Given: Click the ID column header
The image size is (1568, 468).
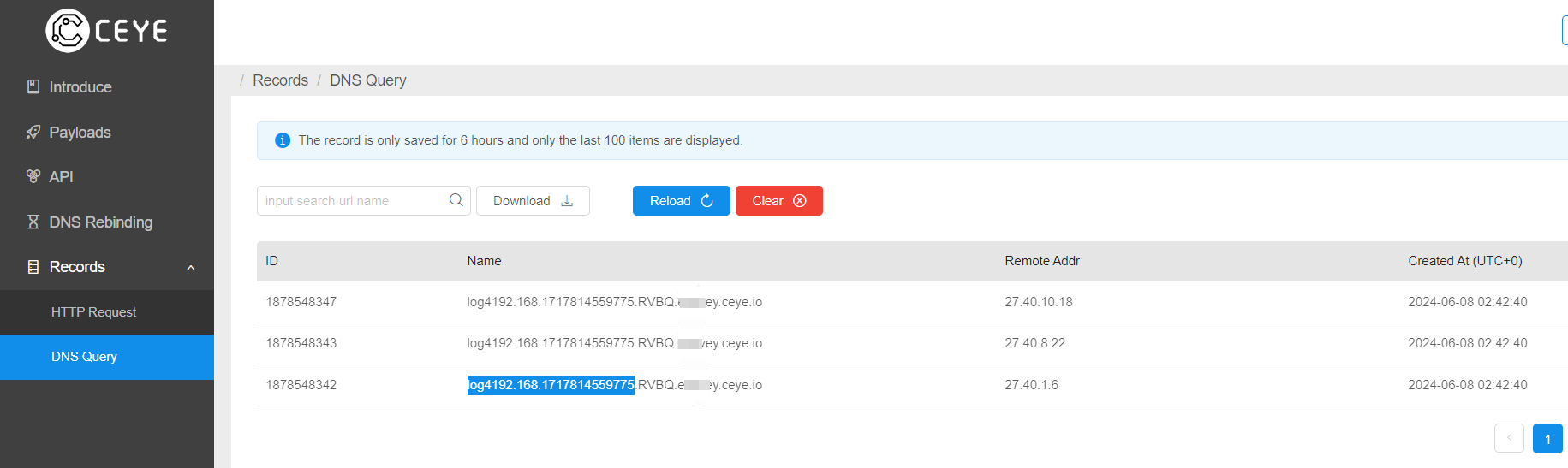Looking at the screenshot, I should point(271,261).
